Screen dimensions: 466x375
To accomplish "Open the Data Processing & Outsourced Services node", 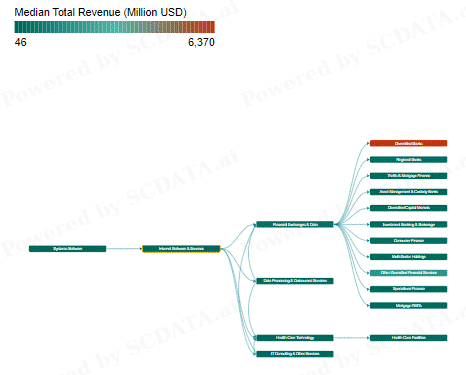I will (295, 281).
